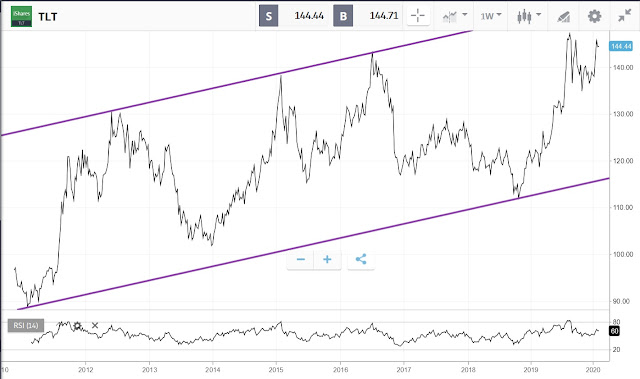Click the 2017 time axis label

pyautogui.click(x=404, y=370)
